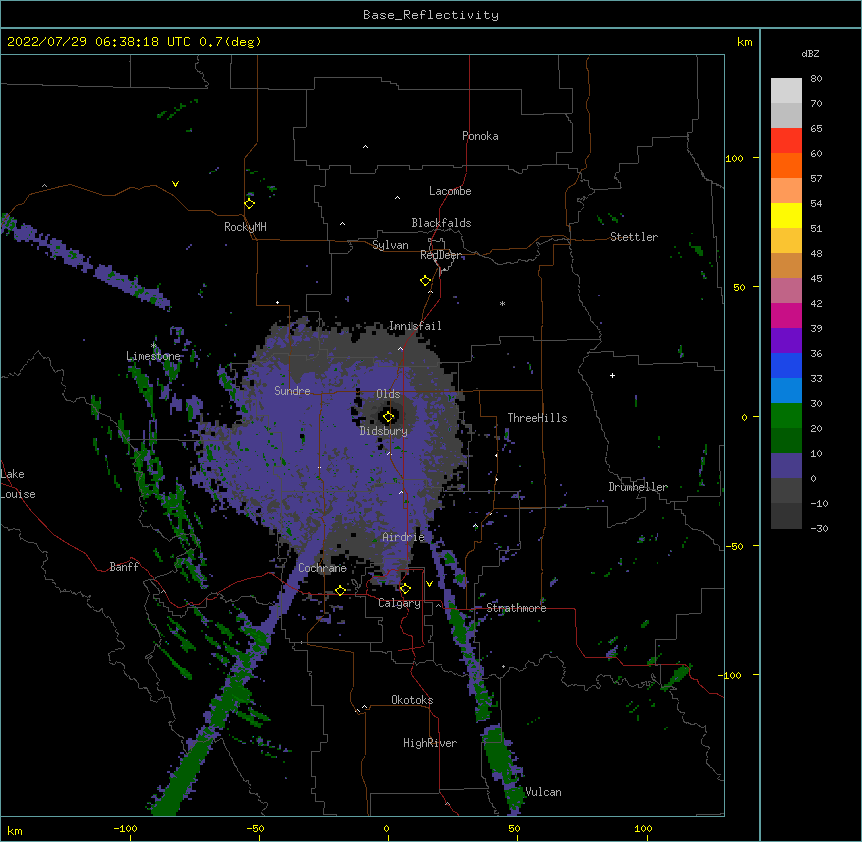Viewport: 862px width, 842px height.
Task: Click the -100 tick on the bottom axis
Action: click(x=125, y=828)
